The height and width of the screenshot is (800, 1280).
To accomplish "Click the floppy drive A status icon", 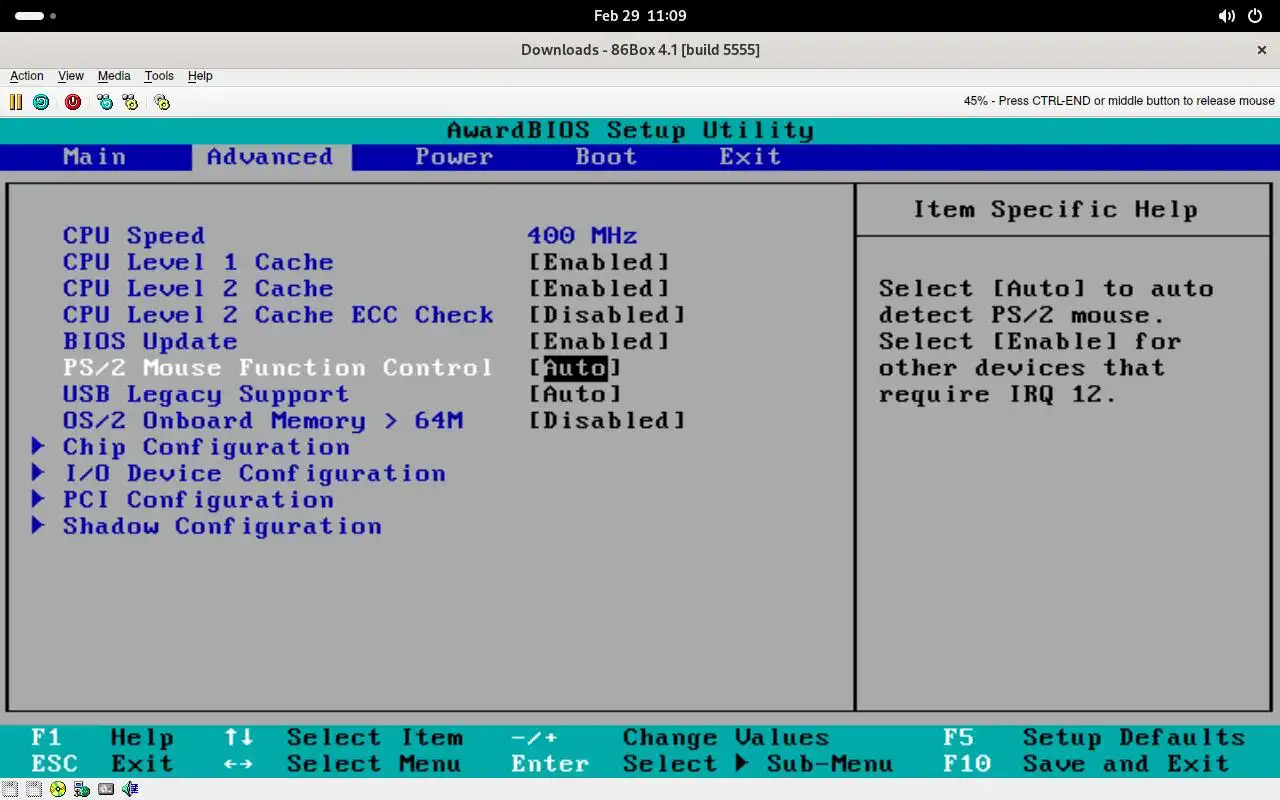I will tap(10, 789).
